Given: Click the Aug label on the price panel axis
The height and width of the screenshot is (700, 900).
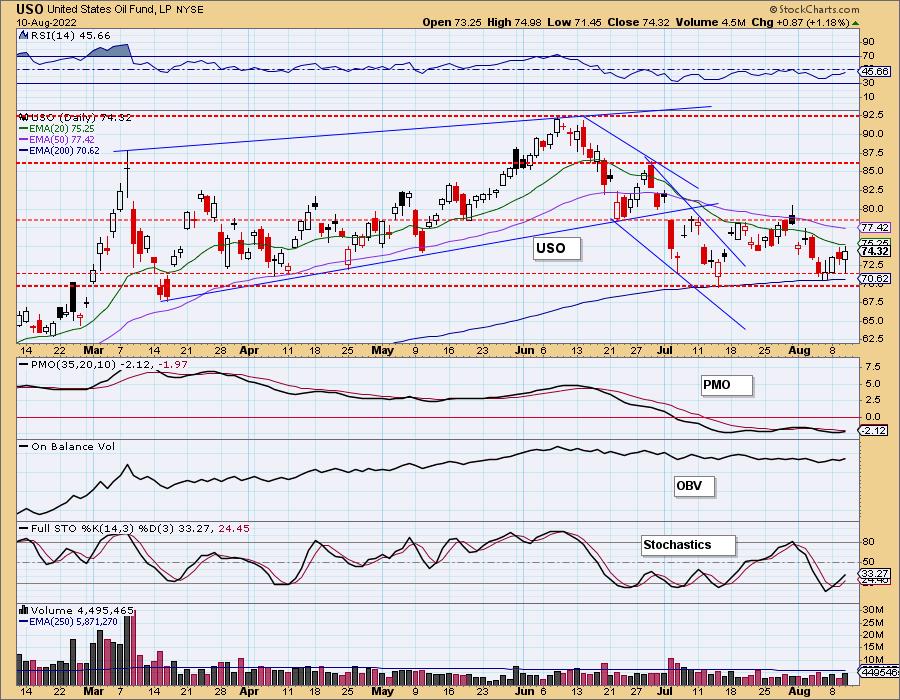Looking at the screenshot, I should (x=799, y=350).
